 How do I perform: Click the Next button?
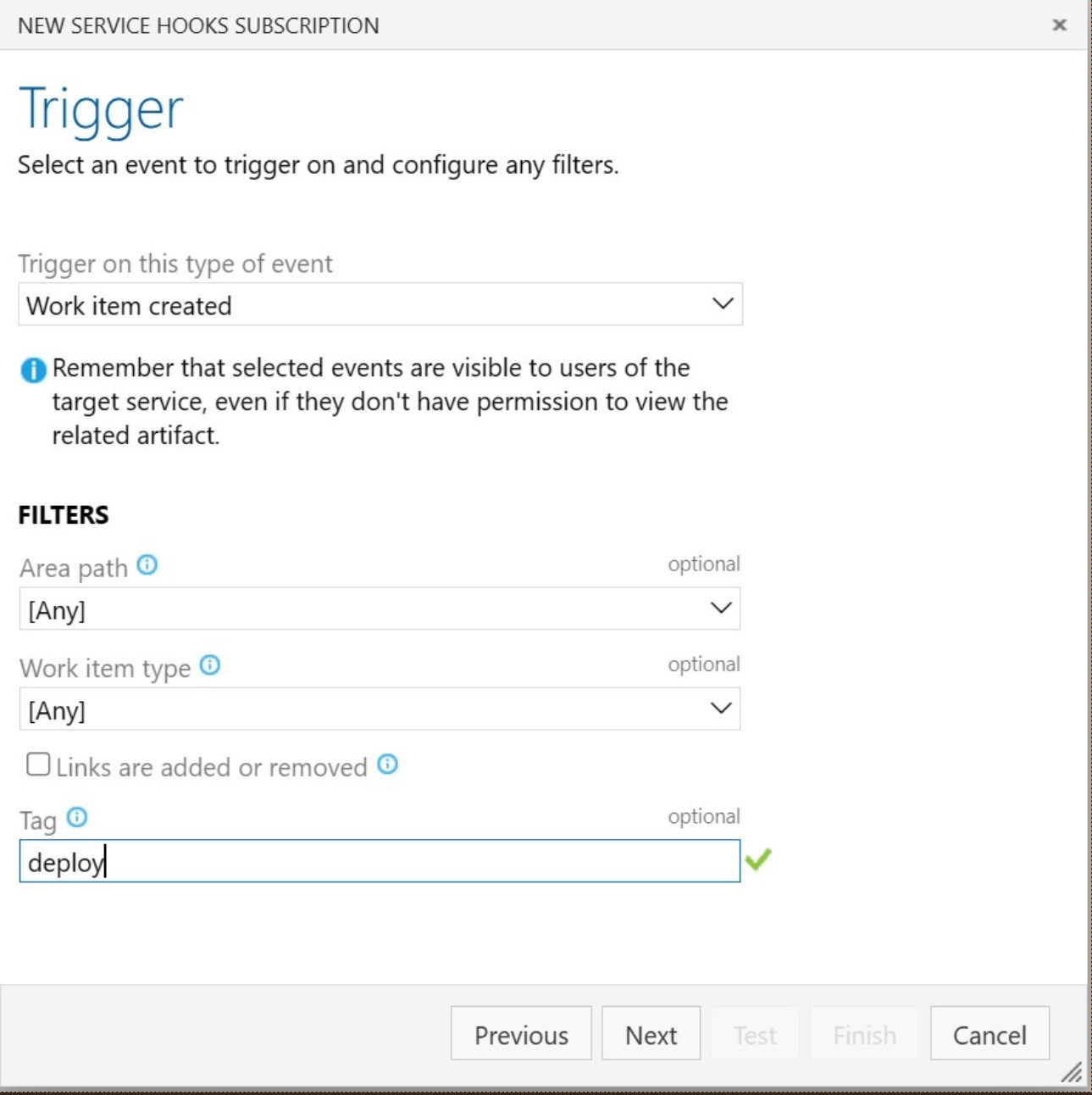coord(651,1033)
